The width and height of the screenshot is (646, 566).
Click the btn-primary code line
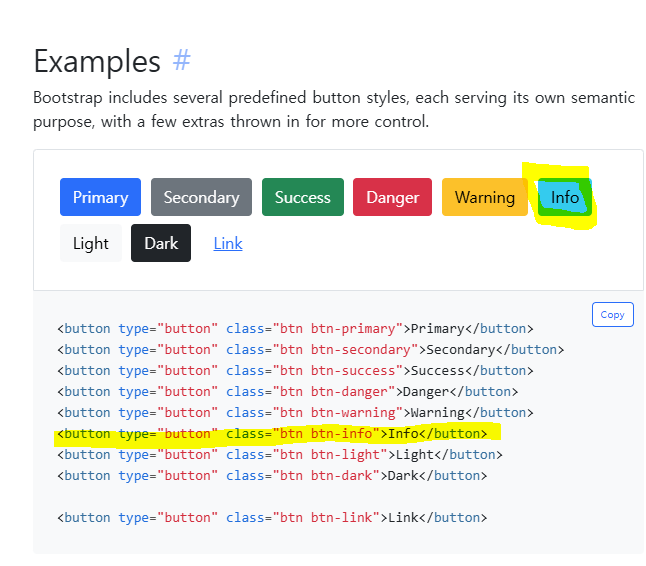(x=295, y=329)
